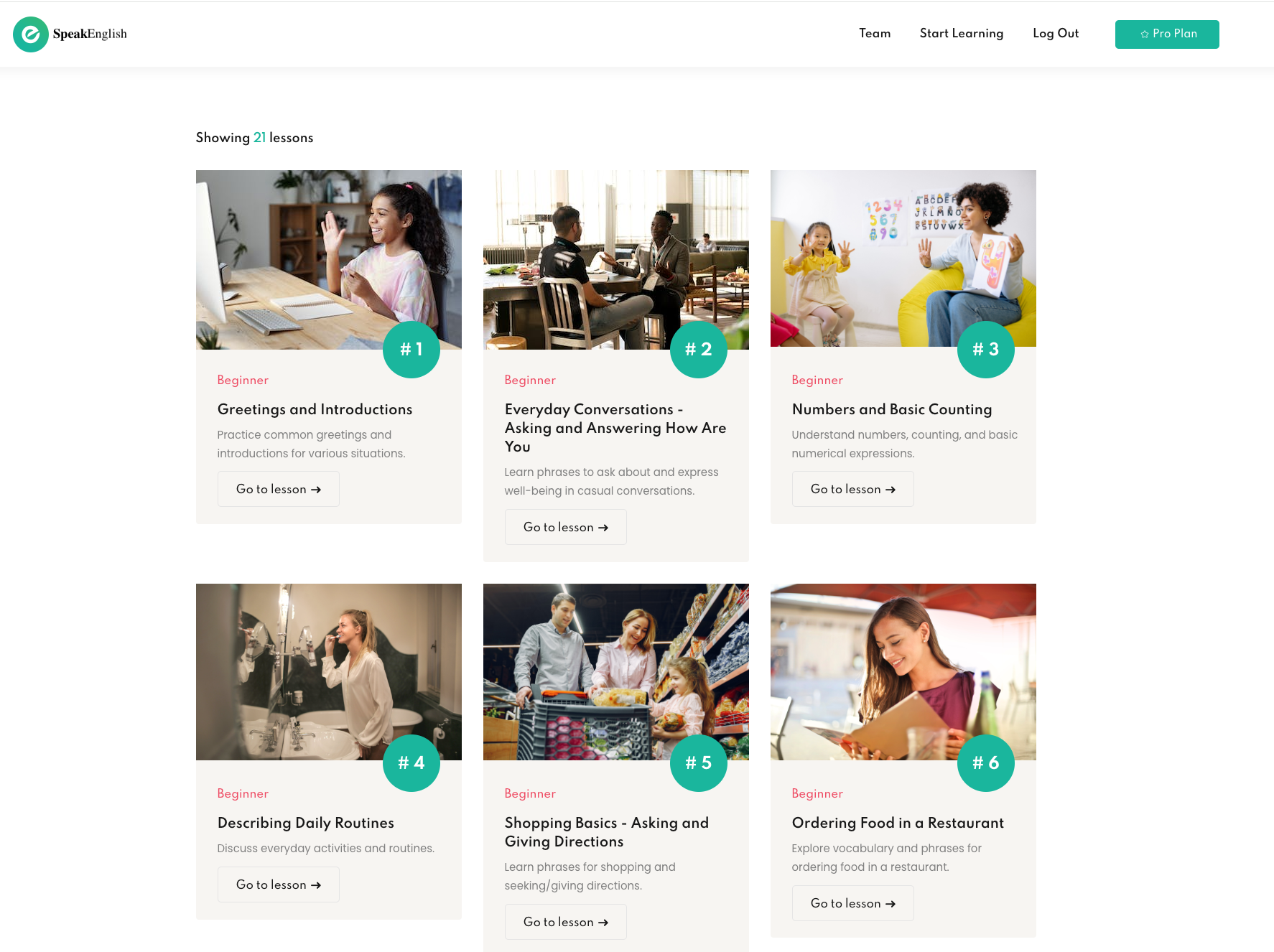Go to Numbers and Basic Counting lesson
The height and width of the screenshot is (952, 1274).
click(853, 489)
